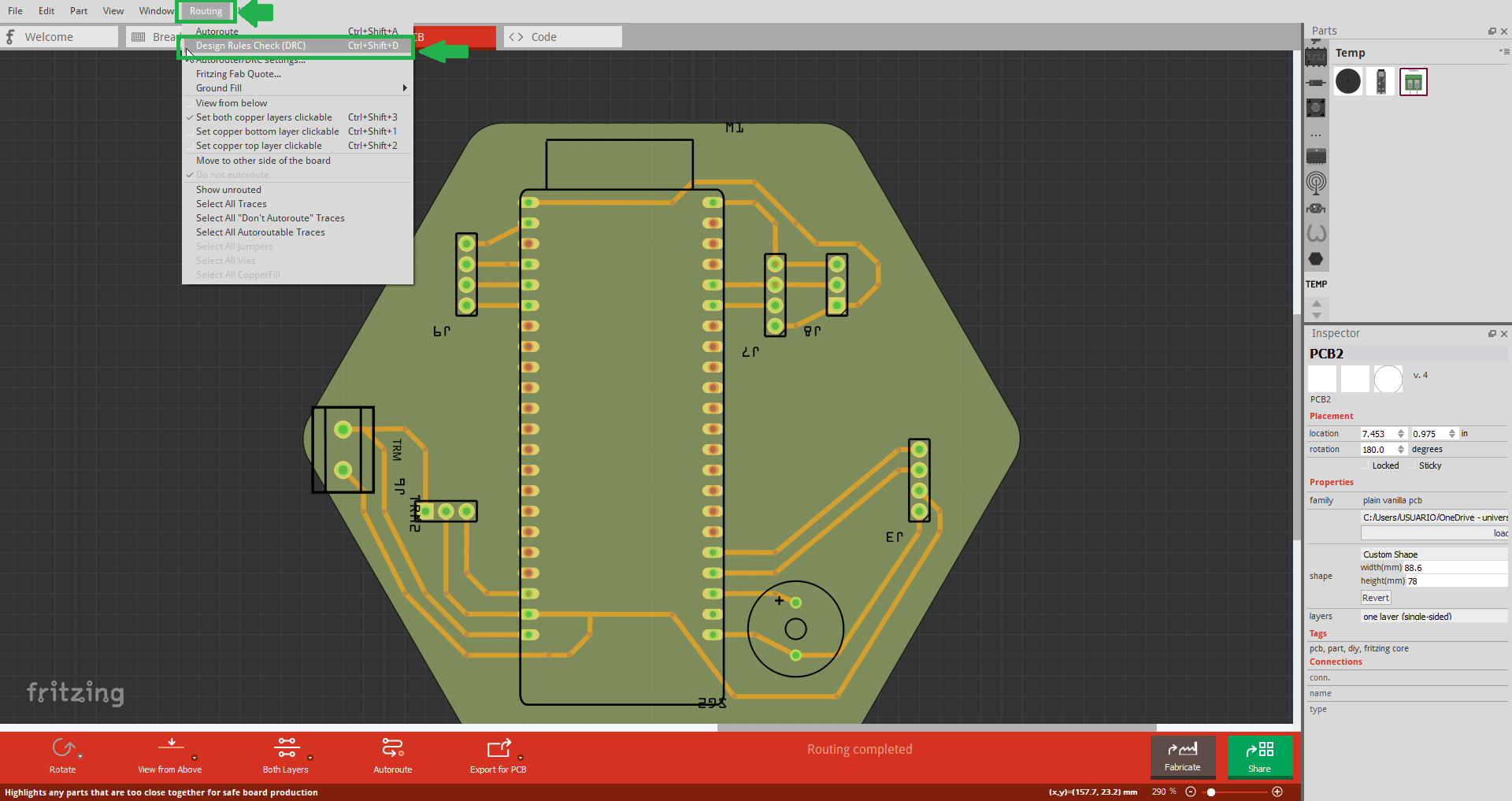This screenshot has width=1512, height=801.
Task: Choose Design Rules Check (DRC)
Action: coord(297,46)
